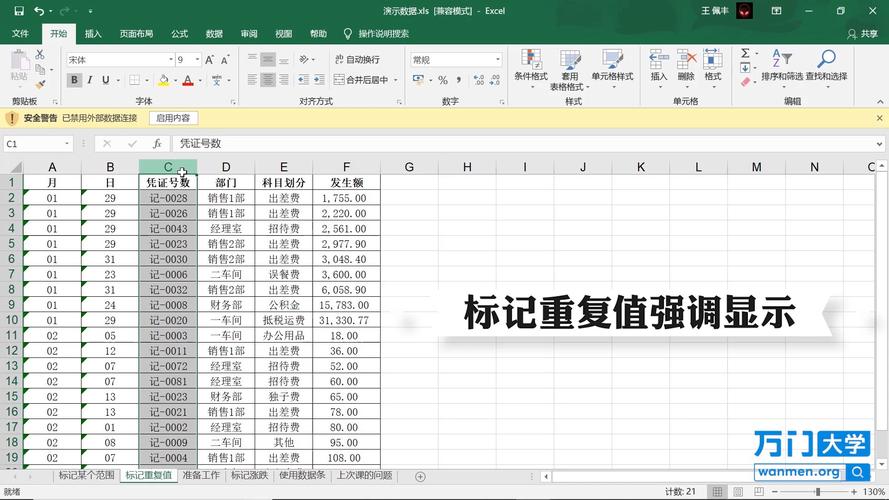Switch to the 插入 ribbon tab
Screen dimensions: 889x500
[x=93, y=33]
